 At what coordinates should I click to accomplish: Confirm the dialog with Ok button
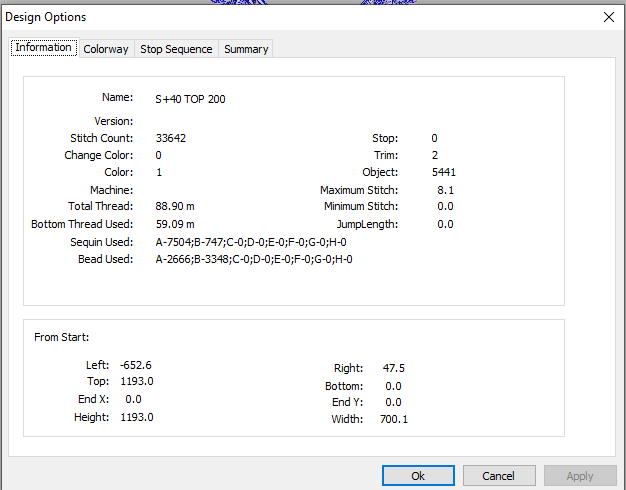coord(418,476)
